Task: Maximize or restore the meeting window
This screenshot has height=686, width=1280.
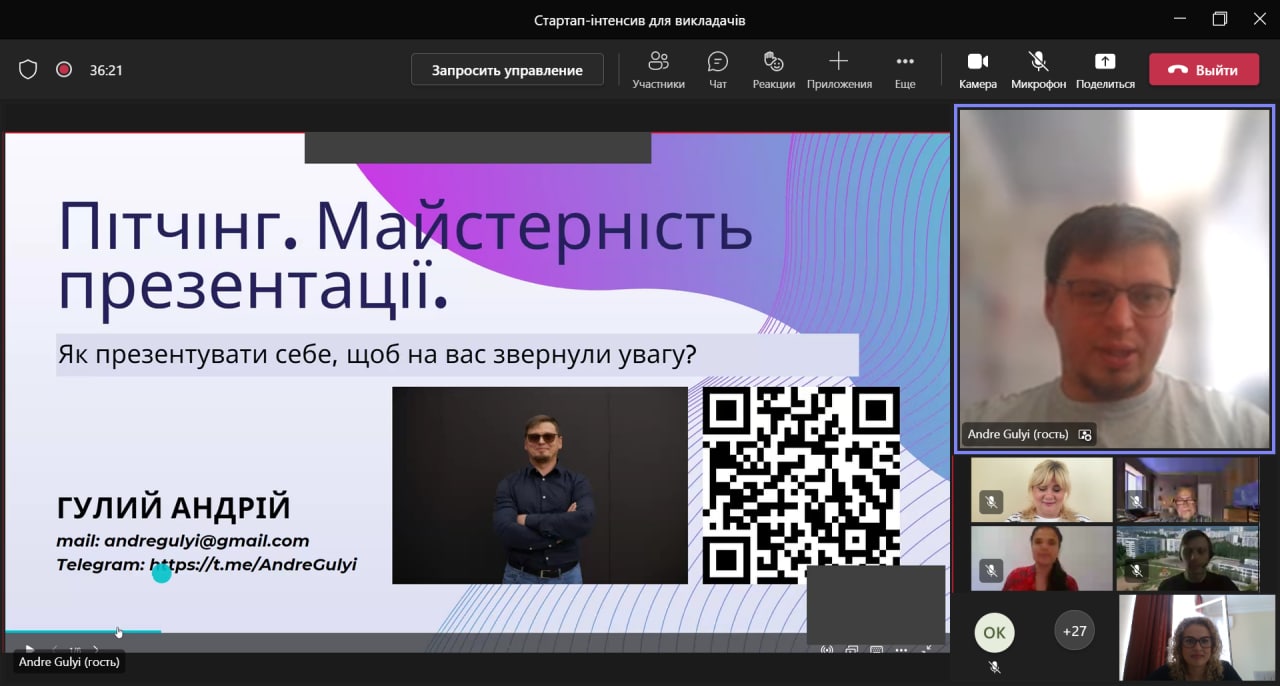Action: click(x=1220, y=19)
